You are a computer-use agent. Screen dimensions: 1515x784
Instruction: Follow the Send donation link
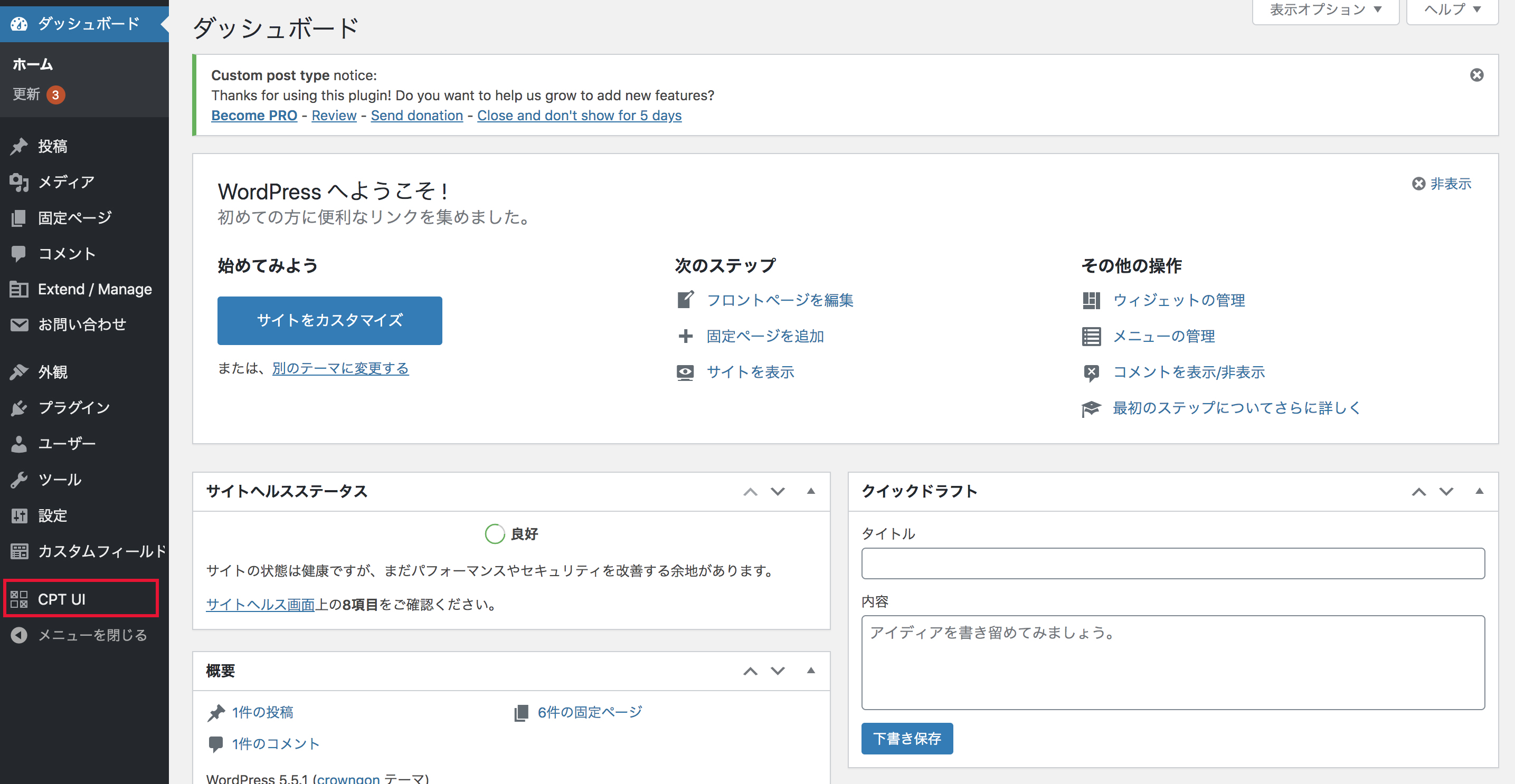pyautogui.click(x=417, y=116)
